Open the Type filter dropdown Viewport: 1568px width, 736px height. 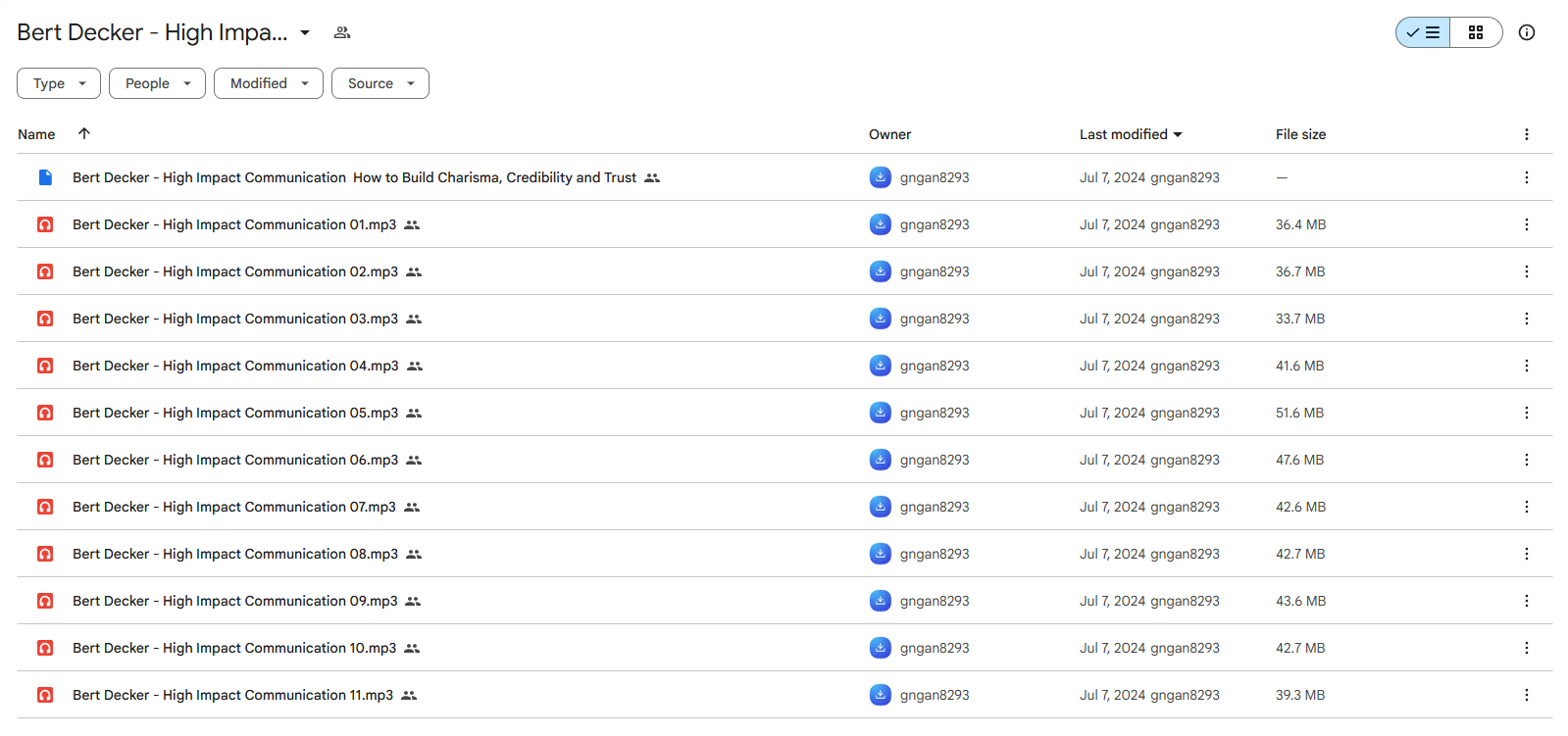click(59, 83)
